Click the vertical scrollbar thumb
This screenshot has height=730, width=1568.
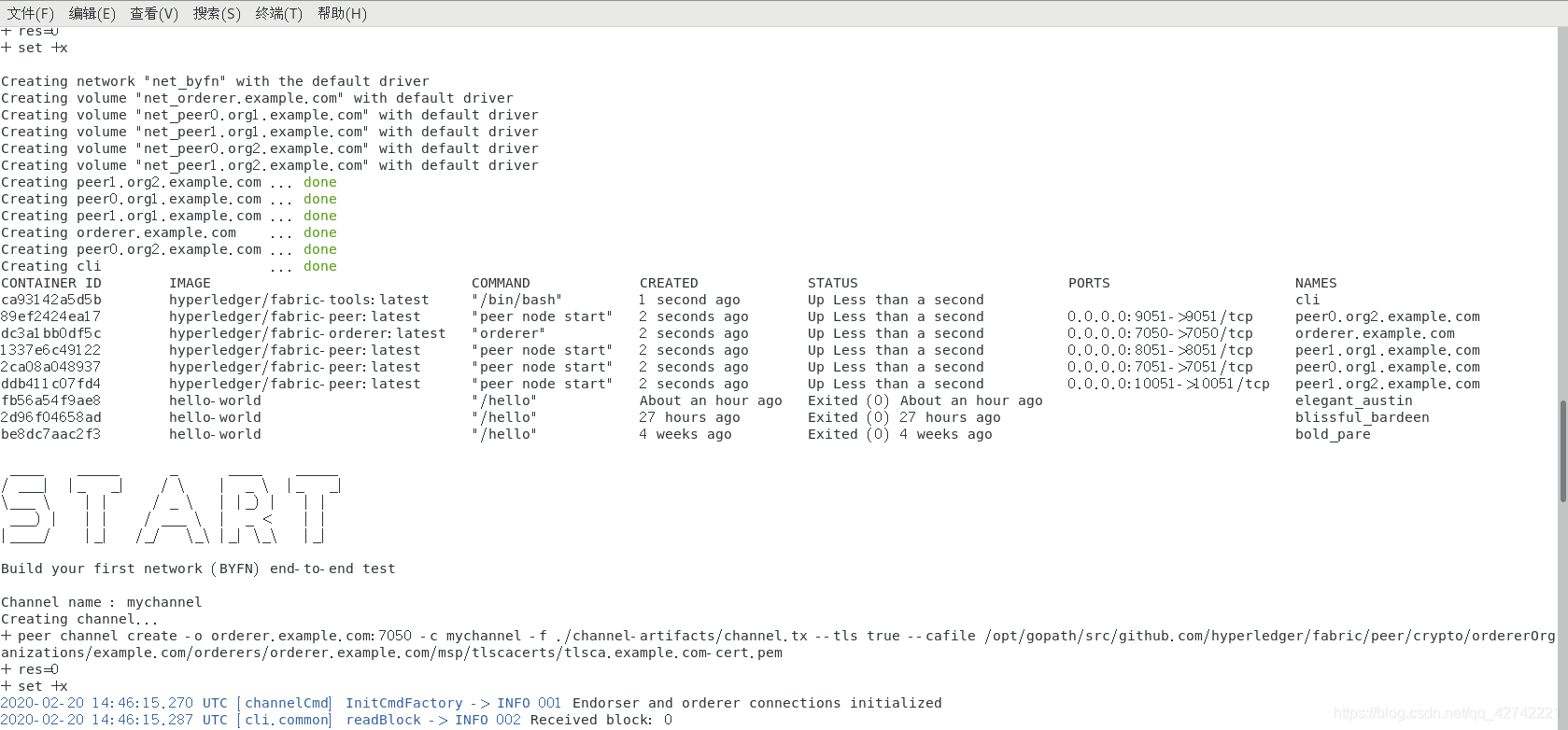[1562, 452]
